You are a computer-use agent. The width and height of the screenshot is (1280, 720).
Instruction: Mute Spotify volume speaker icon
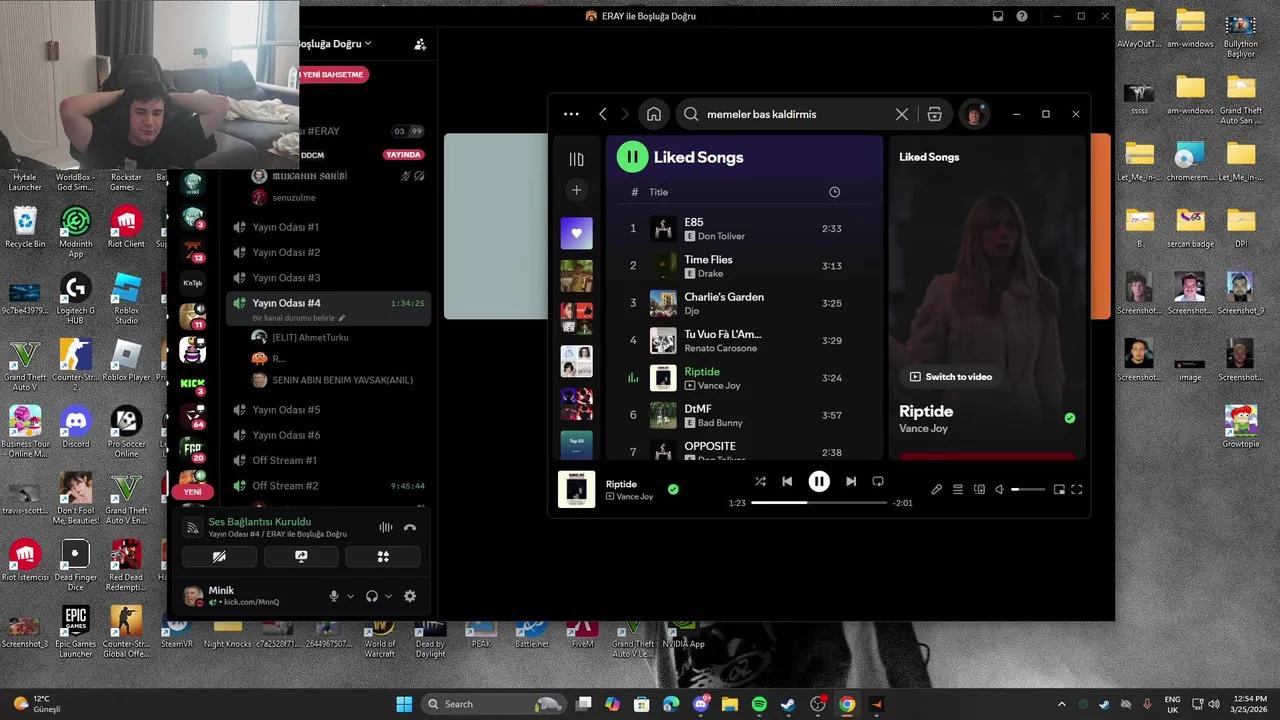tap(999, 489)
